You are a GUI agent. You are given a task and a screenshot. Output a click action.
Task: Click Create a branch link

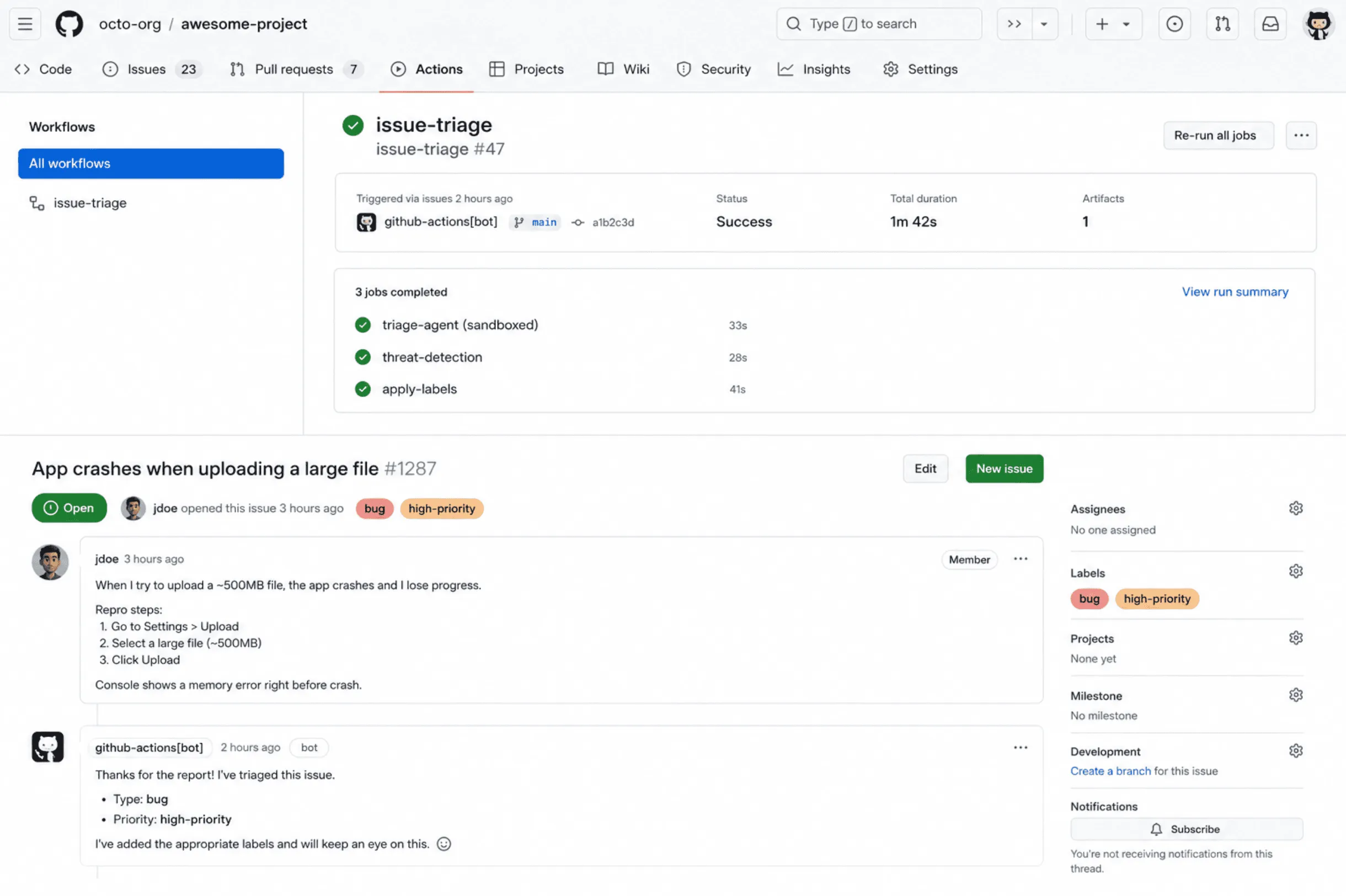click(x=1110, y=771)
